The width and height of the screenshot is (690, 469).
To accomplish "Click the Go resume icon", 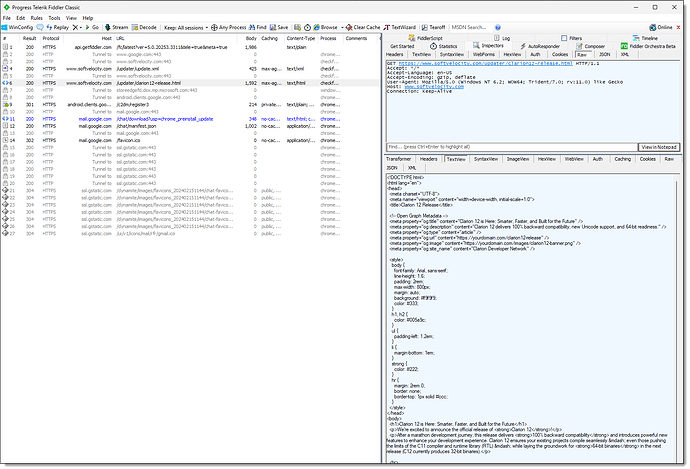I will pyautogui.click(x=88, y=28).
